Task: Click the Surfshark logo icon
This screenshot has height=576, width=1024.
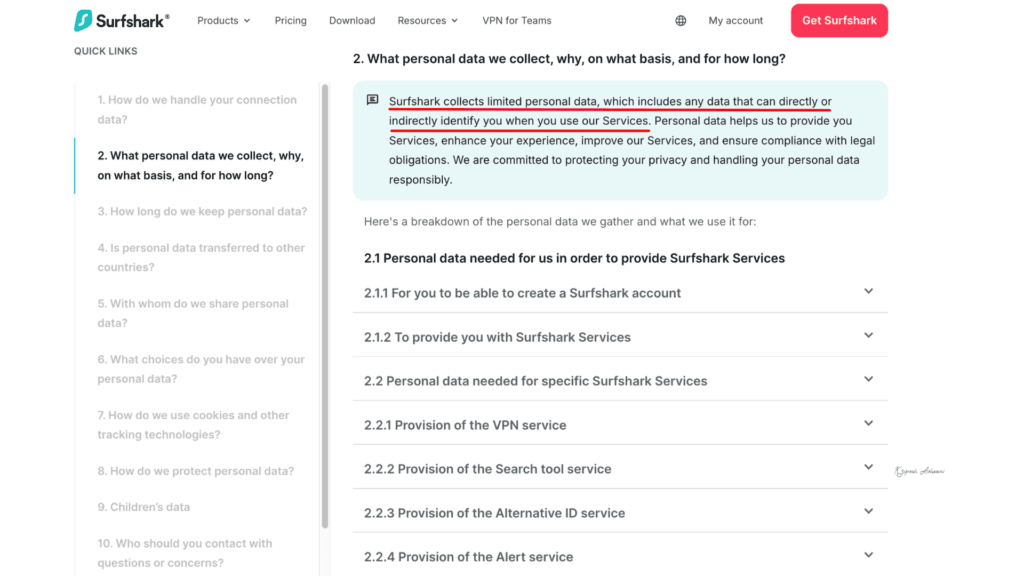Action: [80, 19]
